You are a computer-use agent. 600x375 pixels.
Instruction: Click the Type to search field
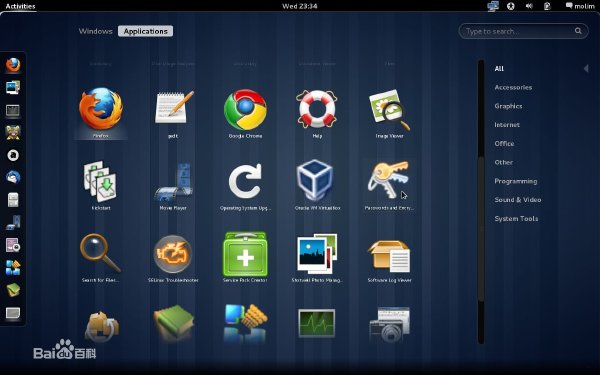click(x=523, y=31)
